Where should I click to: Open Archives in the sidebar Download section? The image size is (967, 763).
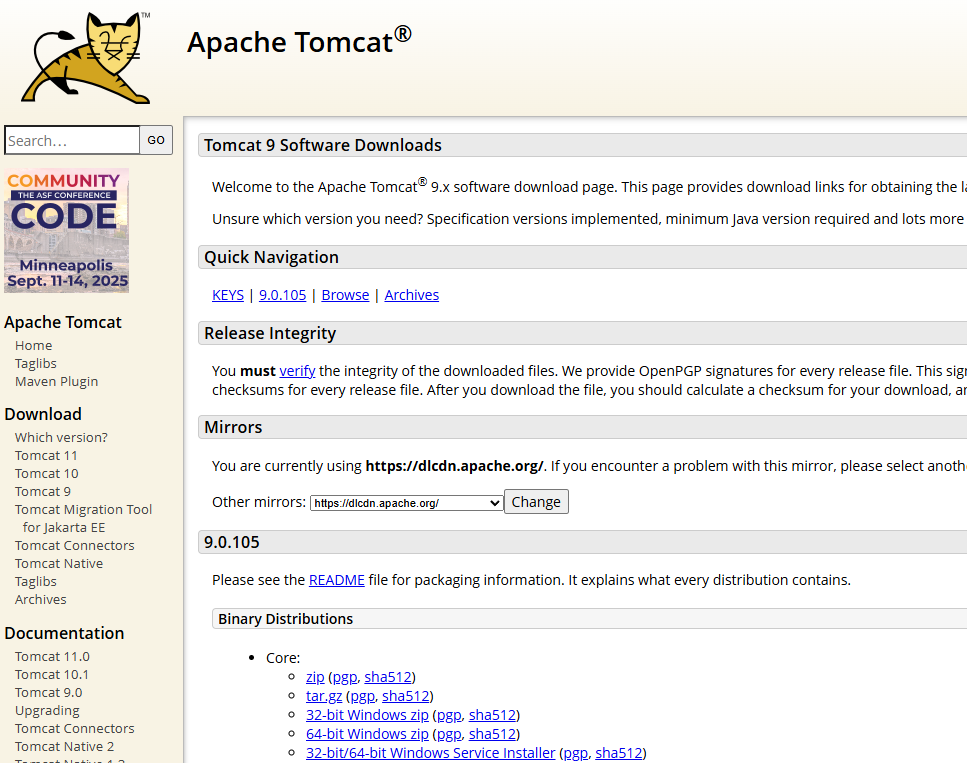41,599
